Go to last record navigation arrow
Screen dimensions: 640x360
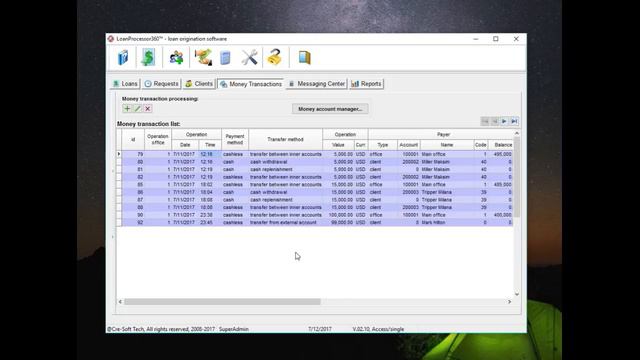point(514,121)
